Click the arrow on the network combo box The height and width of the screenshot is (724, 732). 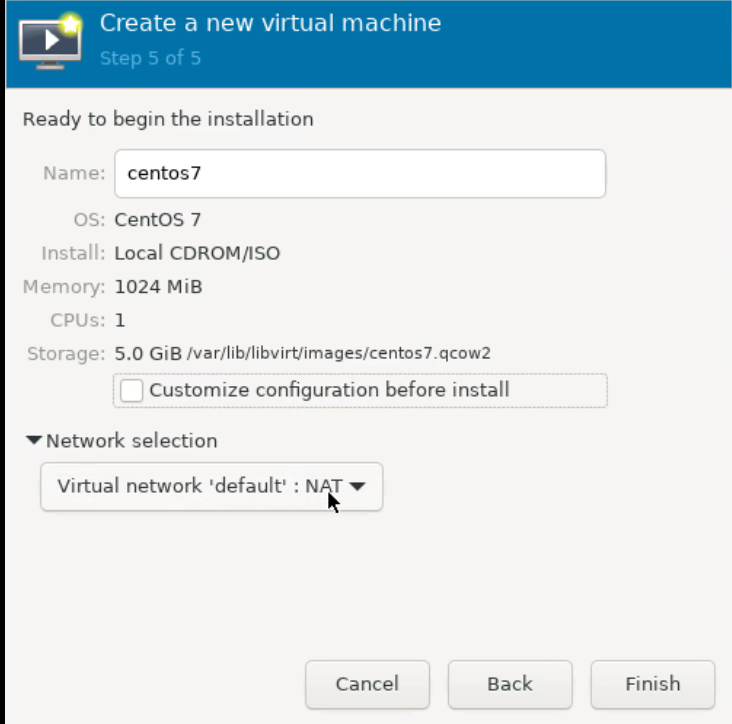pyautogui.click(x=357, y=487)
